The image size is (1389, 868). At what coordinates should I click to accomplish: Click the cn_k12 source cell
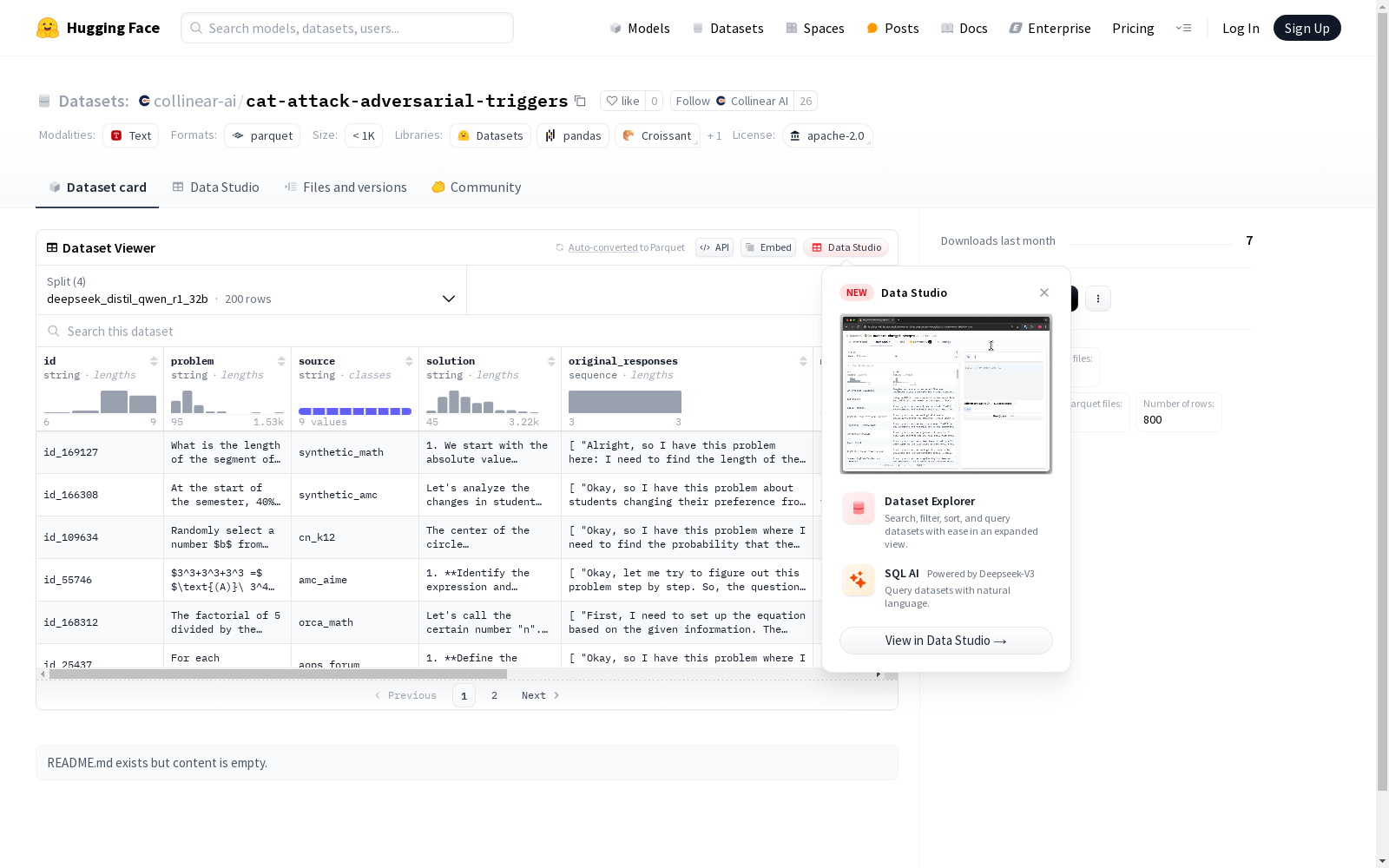[x=355, y=537]
